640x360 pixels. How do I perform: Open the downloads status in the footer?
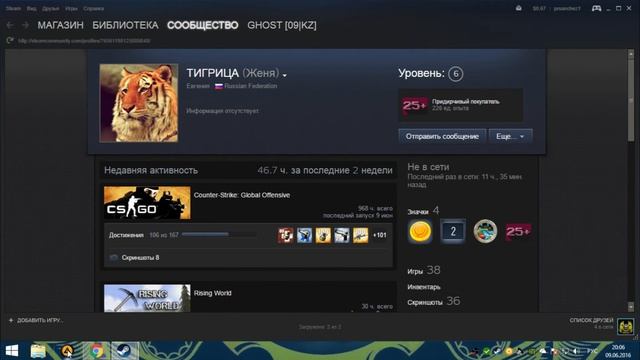[x=320, y=327]
